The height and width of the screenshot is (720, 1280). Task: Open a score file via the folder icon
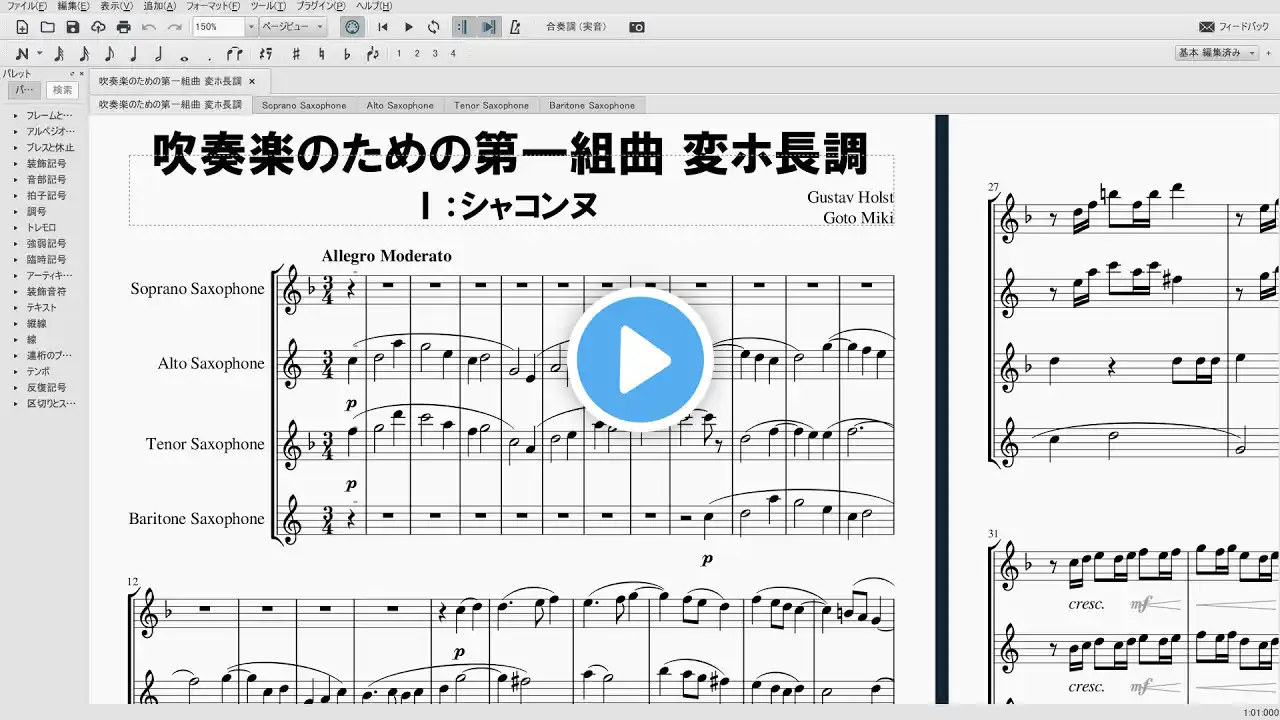pos(47,27)
